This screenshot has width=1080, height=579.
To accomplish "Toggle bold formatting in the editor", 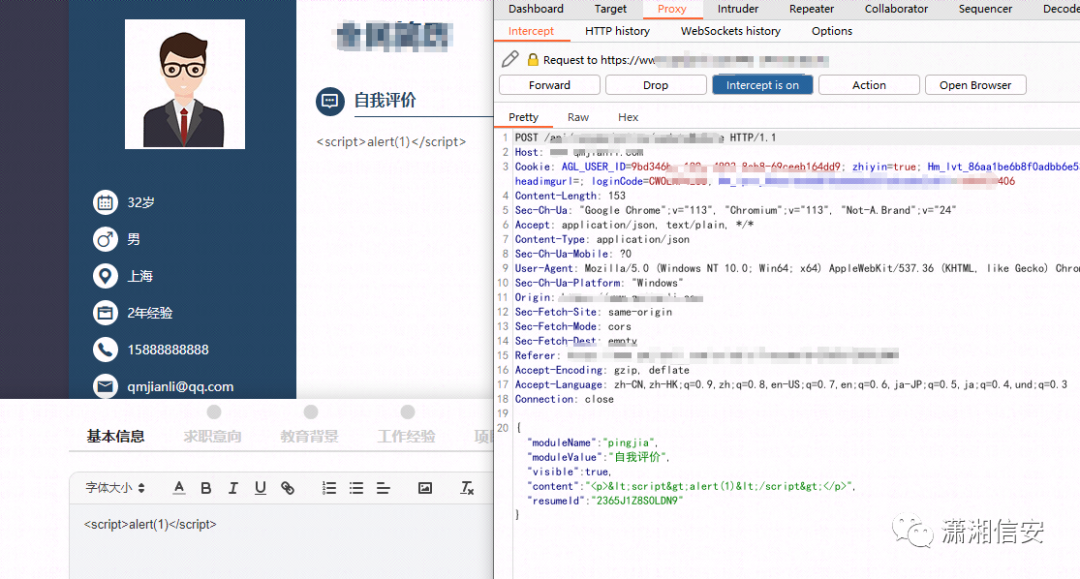I will click(206, 487).
